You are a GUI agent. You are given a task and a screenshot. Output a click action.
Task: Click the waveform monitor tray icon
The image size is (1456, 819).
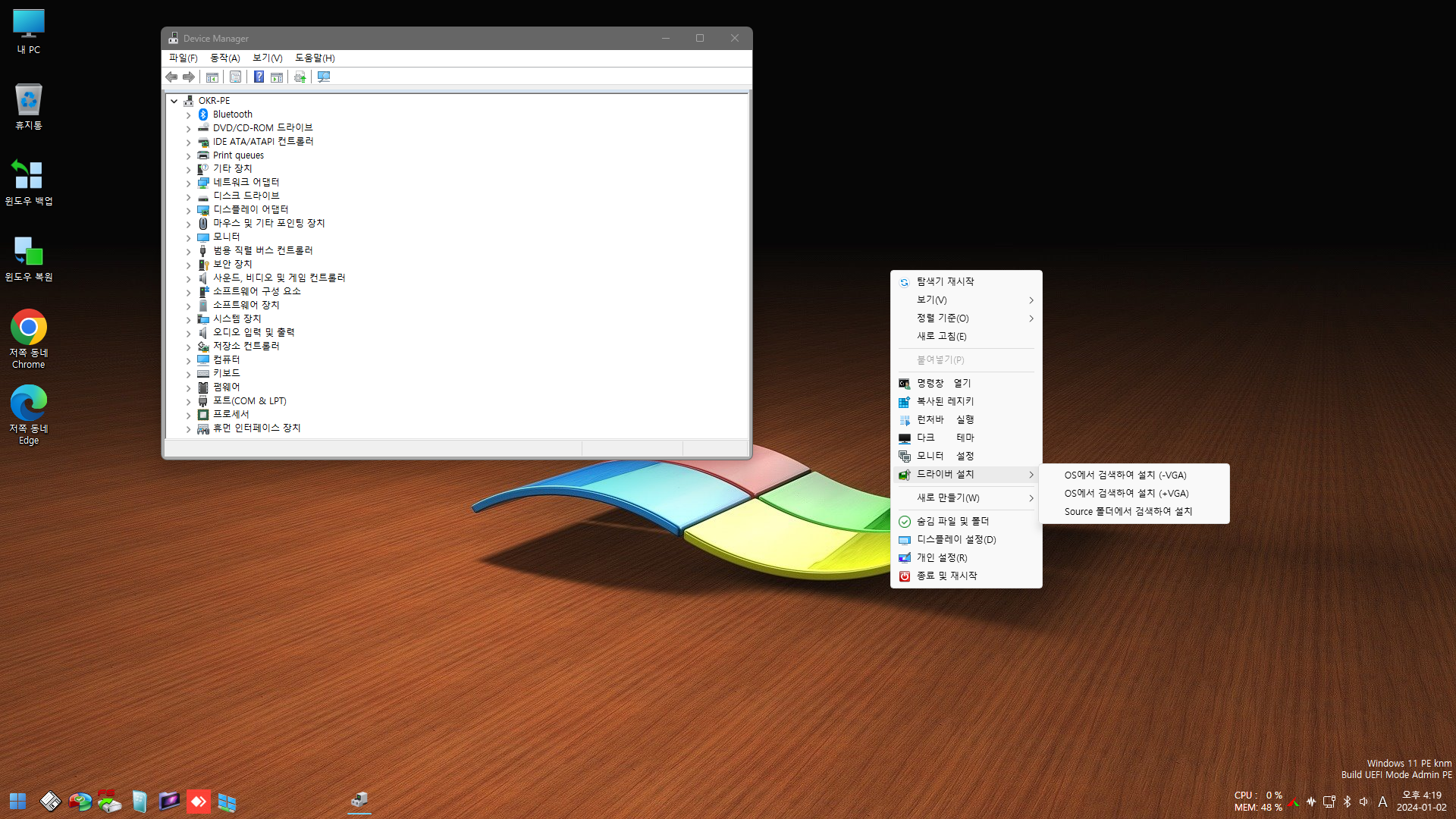pos(1311,802)
